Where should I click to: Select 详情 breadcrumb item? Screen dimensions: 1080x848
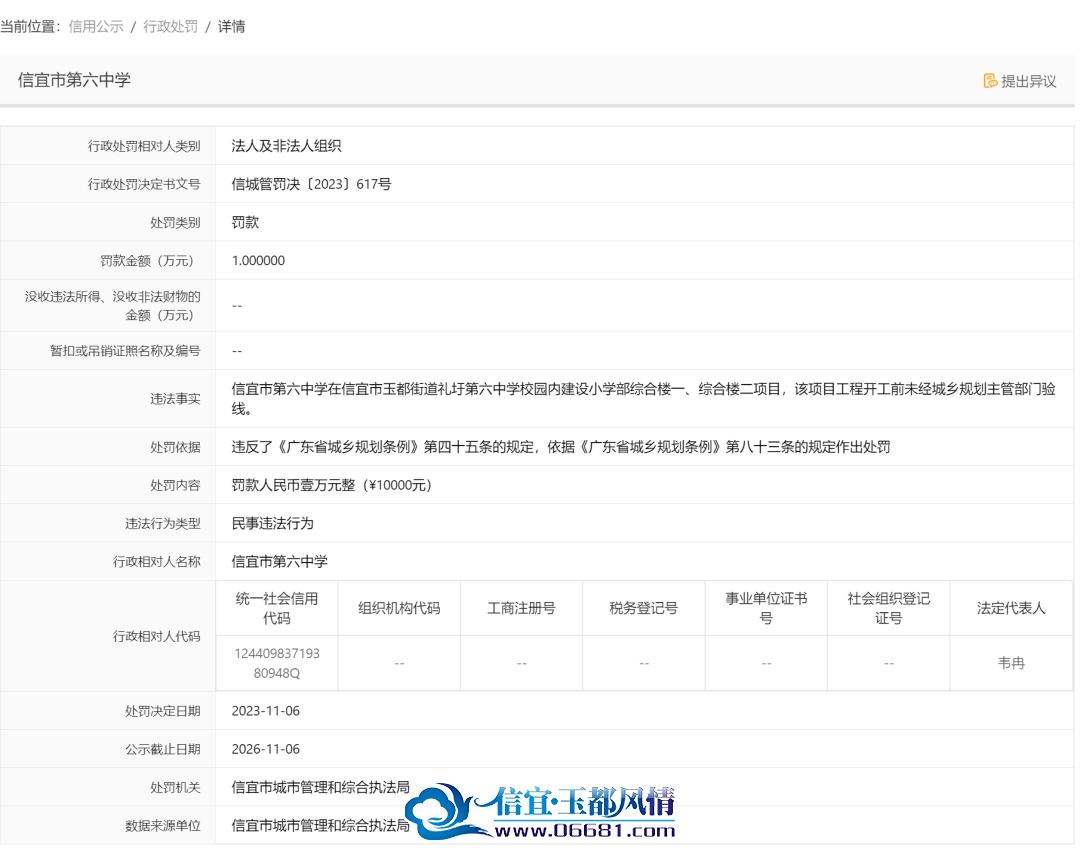[231, 27]
